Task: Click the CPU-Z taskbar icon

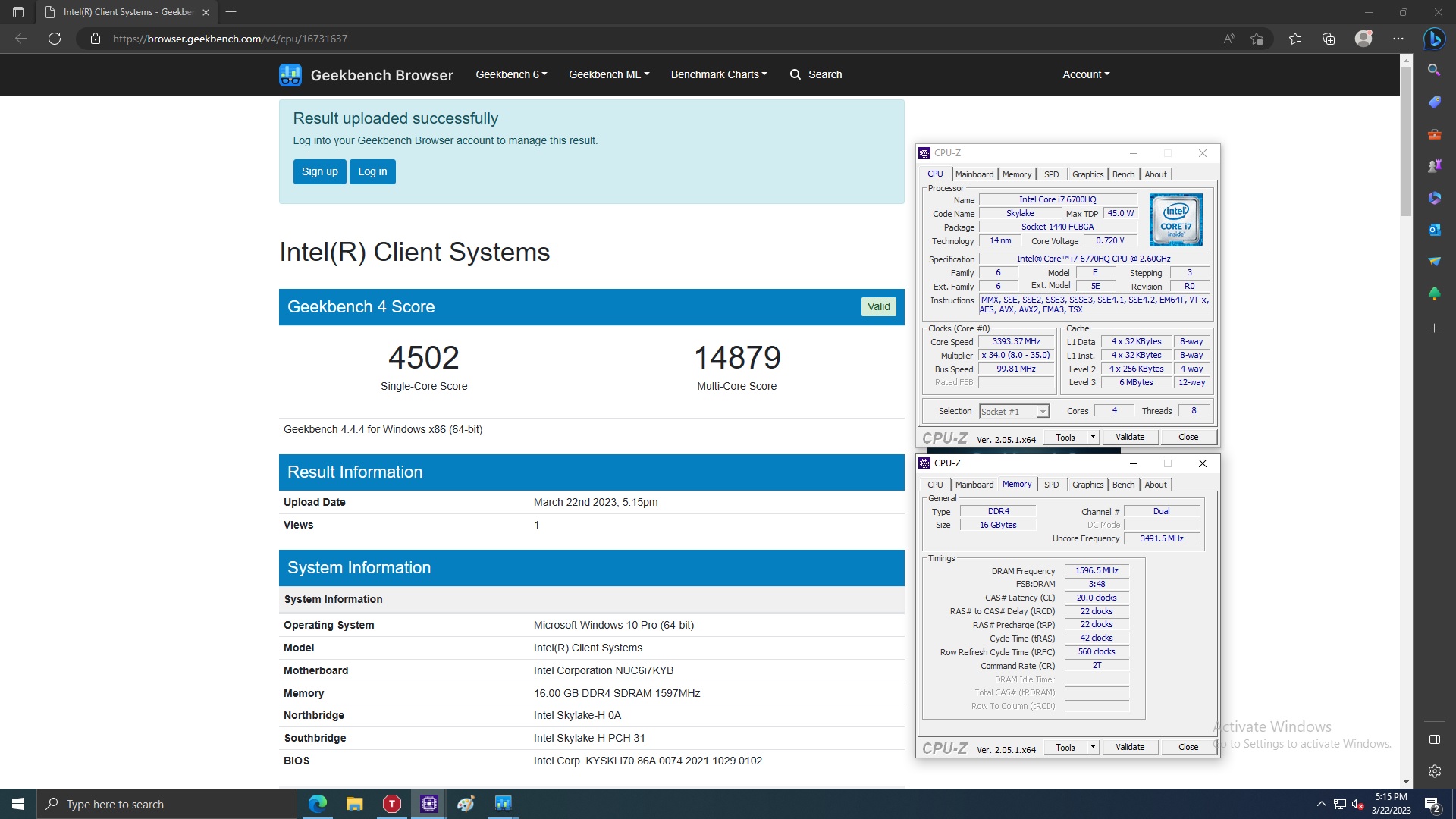Action: pyautogui.click(x=429, y=804)
